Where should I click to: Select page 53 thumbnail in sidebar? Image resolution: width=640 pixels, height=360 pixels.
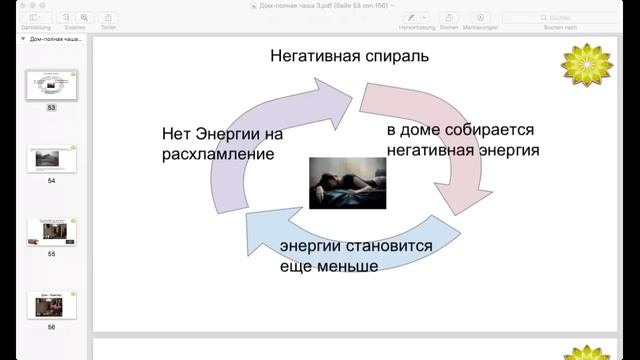click(x=51, y=85)
